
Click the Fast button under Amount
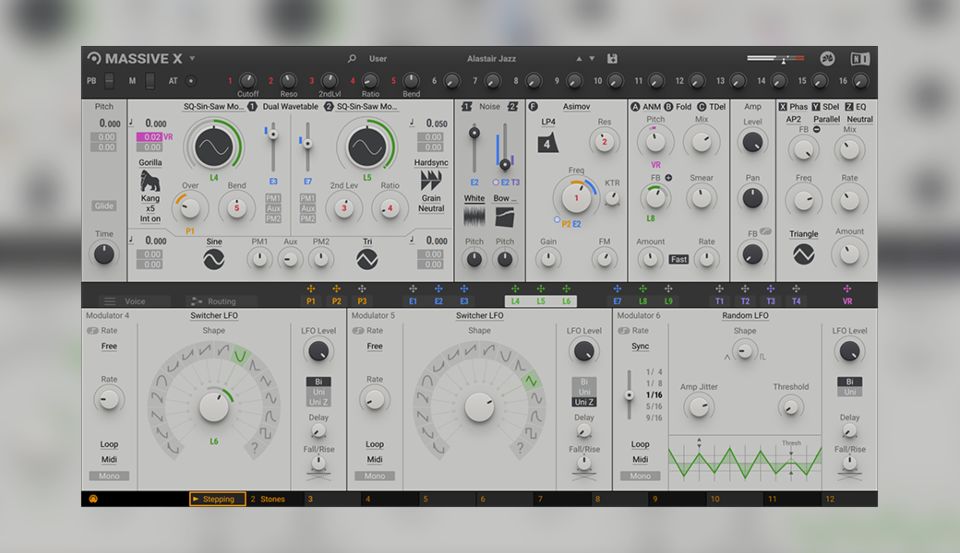click(679, 259)
